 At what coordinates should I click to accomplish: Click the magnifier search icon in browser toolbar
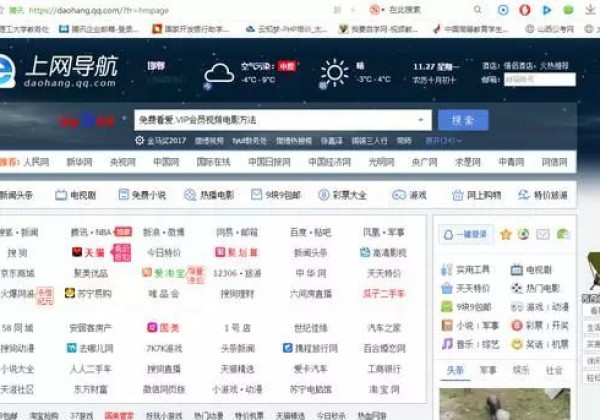[x=478, y=10]
